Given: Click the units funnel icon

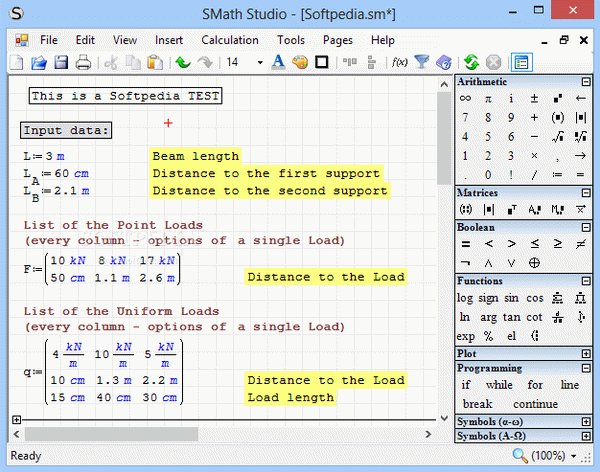Looking at the screenshot, I should tap(422, 62).
